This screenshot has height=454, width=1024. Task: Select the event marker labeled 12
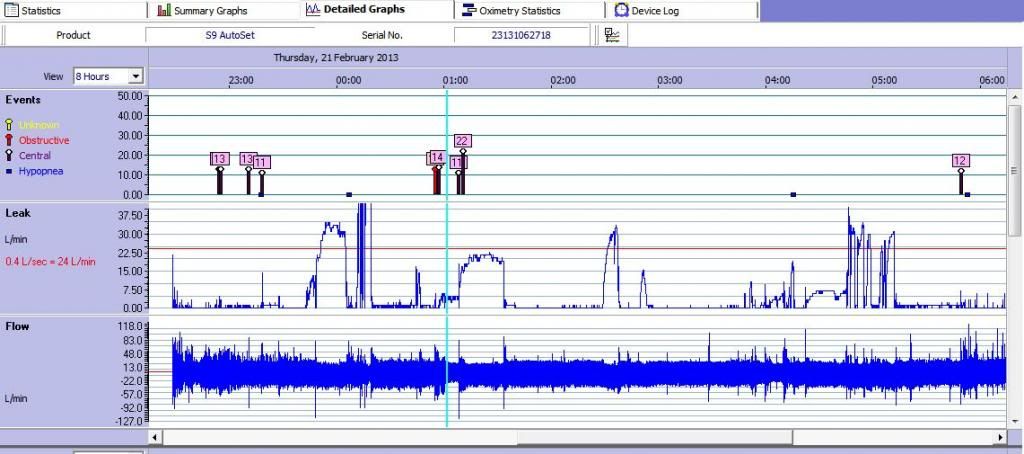click(x=960, y=161)
